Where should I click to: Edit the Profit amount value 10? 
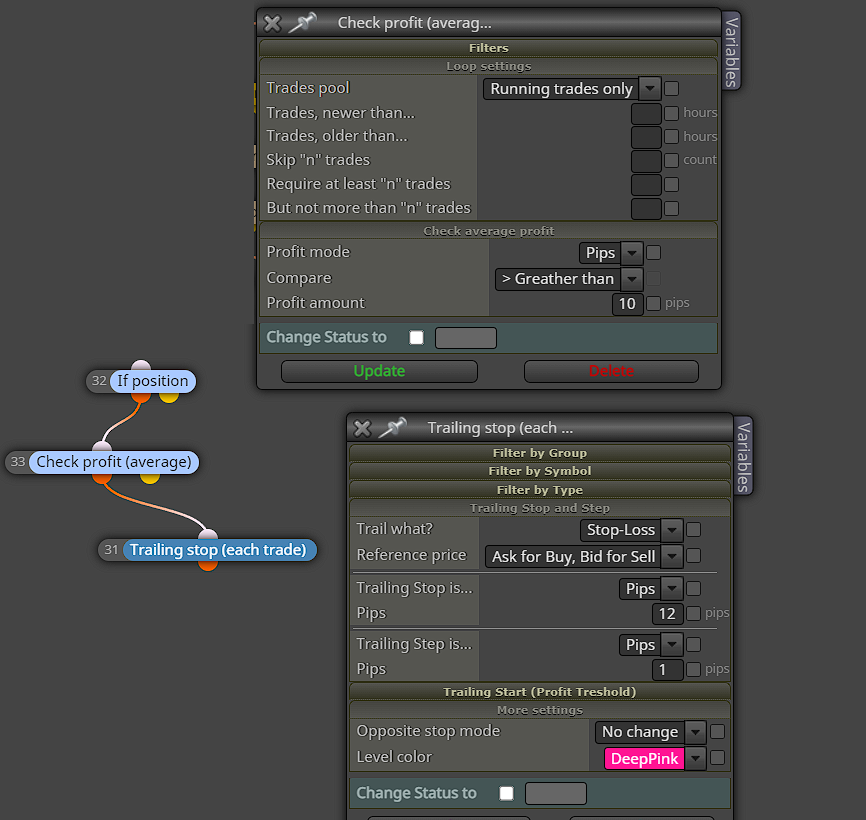627,304
